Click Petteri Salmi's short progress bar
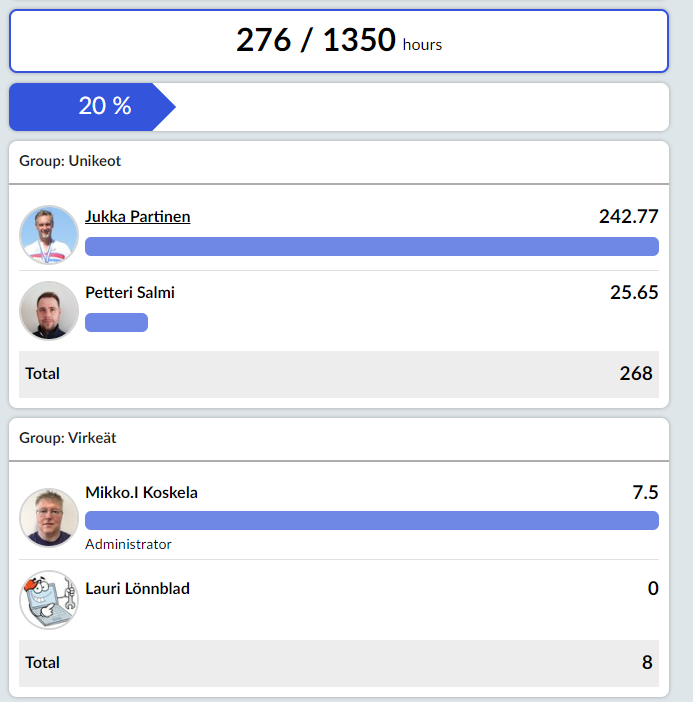This screenshot has width=693, height=702. [x=116, y=322]
